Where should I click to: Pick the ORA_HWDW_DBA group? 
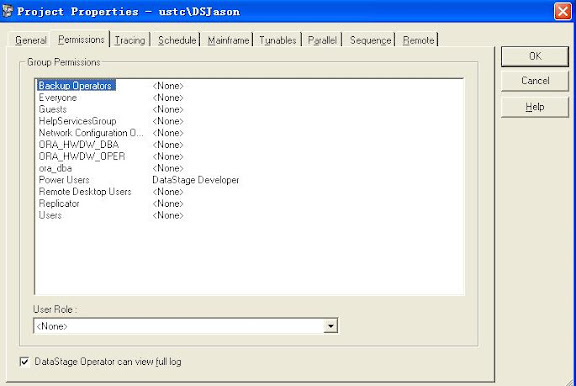click(79, 145)
